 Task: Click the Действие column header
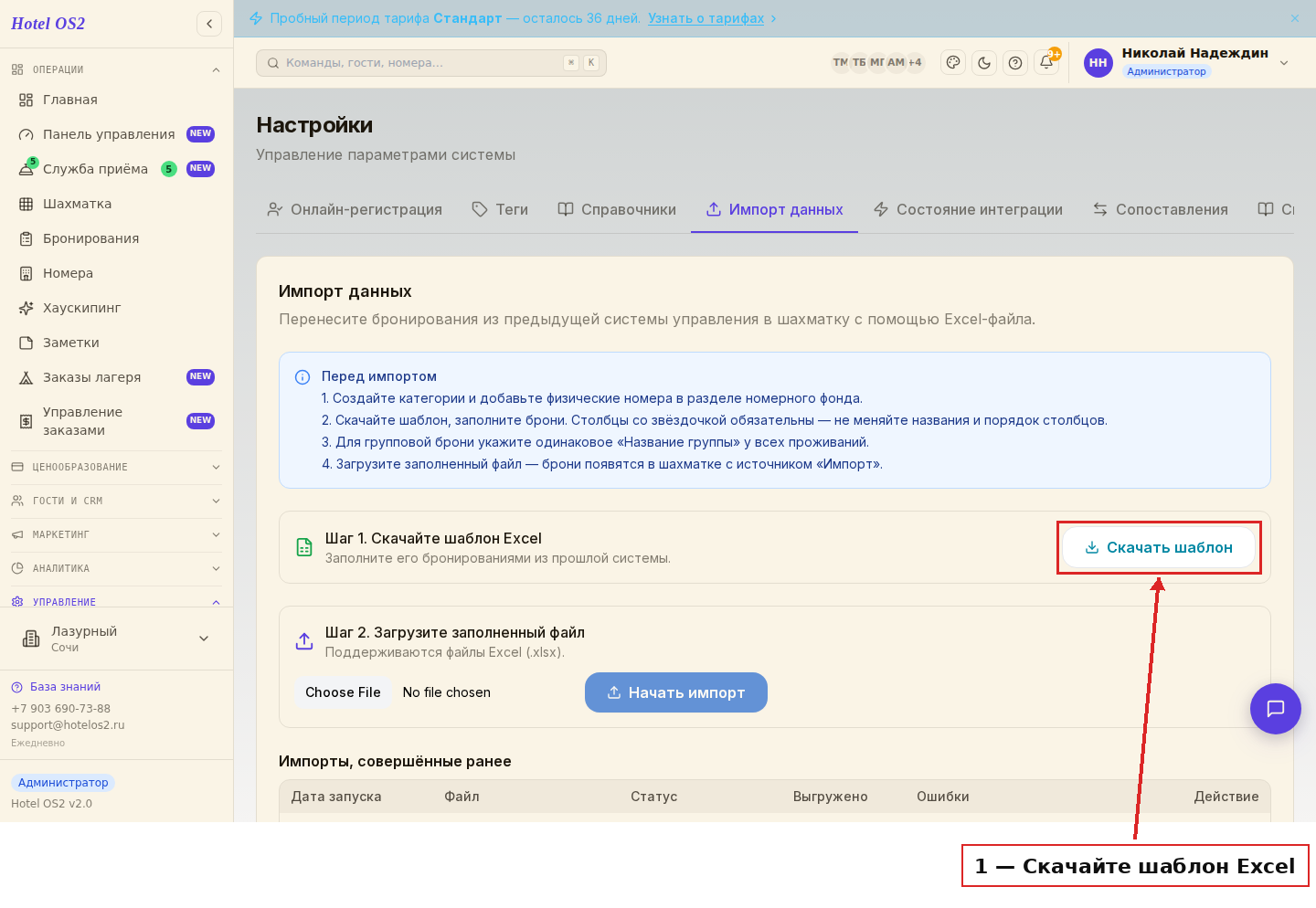[x=1226, y=797]
